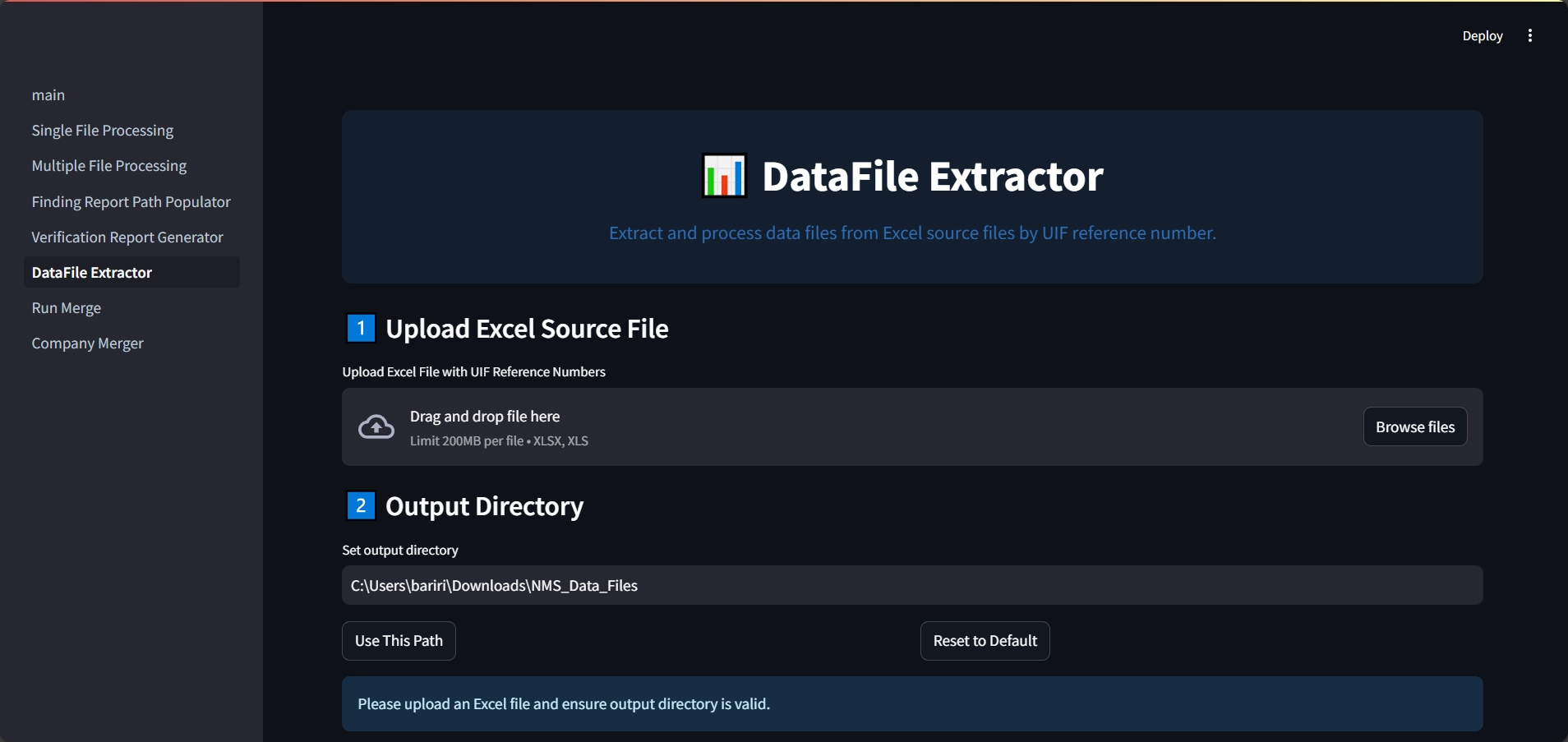Click Browse files to upload Excel
1568x742 pixels.
coord(1415,426)
